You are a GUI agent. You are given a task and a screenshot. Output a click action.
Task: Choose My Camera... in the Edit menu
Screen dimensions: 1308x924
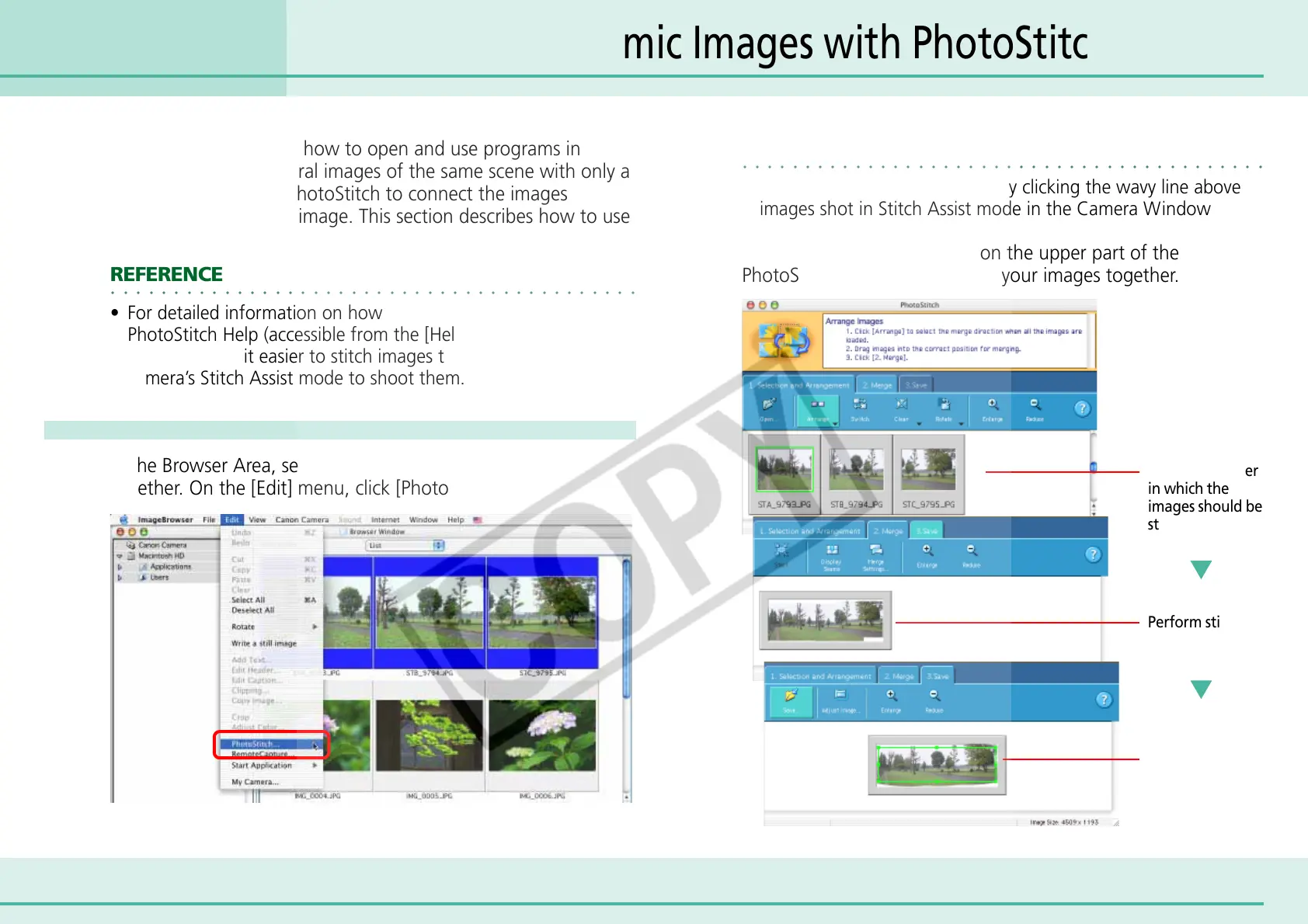click(x=272, y=782)
